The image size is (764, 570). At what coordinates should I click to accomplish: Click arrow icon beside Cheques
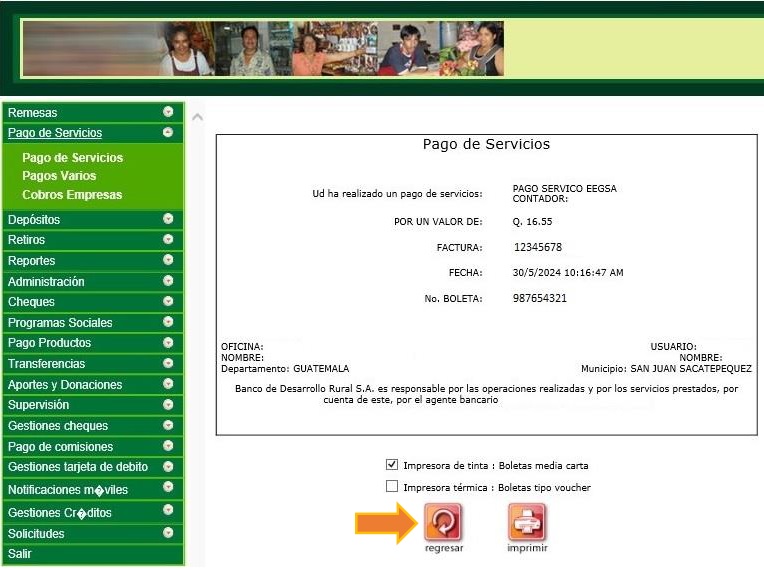168,301
